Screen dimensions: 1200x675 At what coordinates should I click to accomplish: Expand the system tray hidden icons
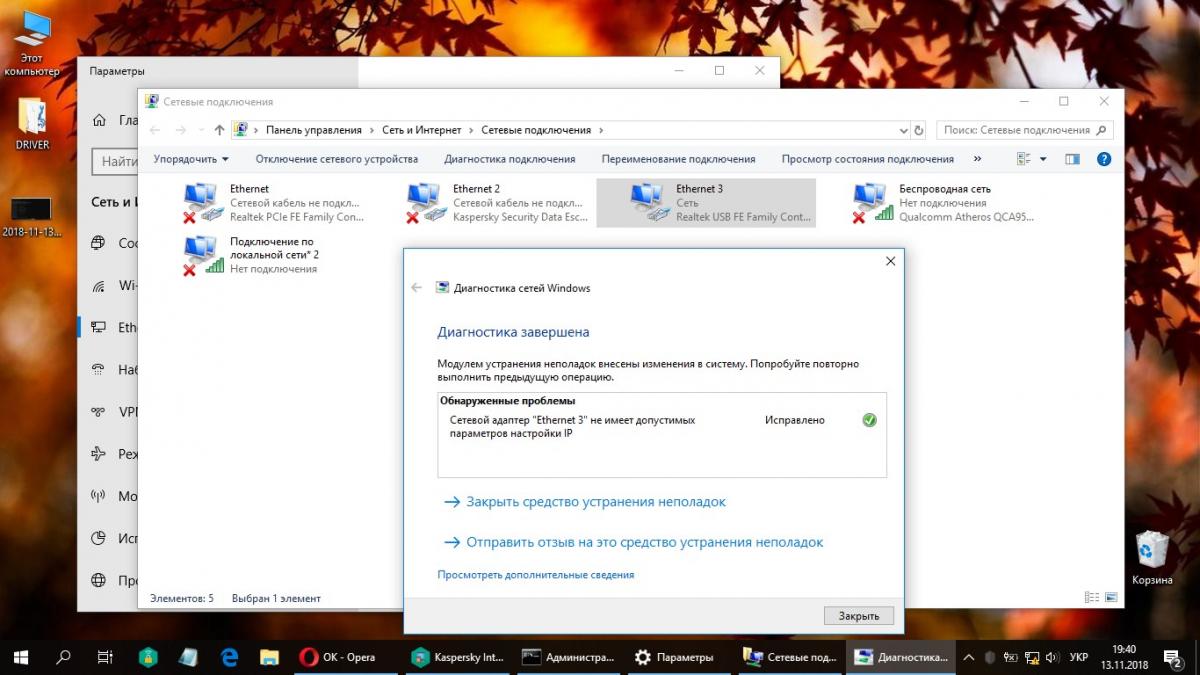coord(967,657)
